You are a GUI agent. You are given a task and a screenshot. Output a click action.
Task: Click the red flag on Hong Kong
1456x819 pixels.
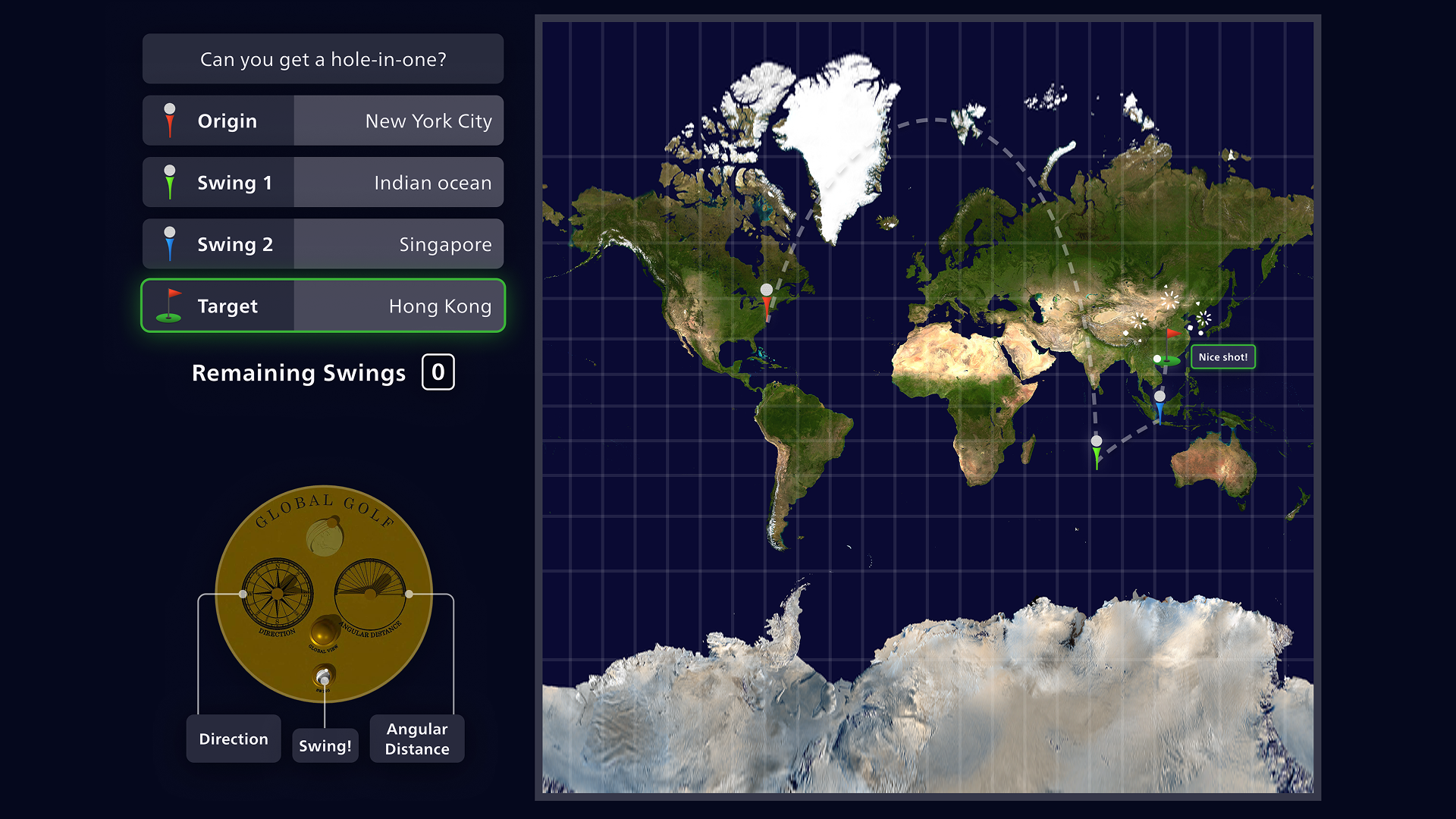[1172, 334]
